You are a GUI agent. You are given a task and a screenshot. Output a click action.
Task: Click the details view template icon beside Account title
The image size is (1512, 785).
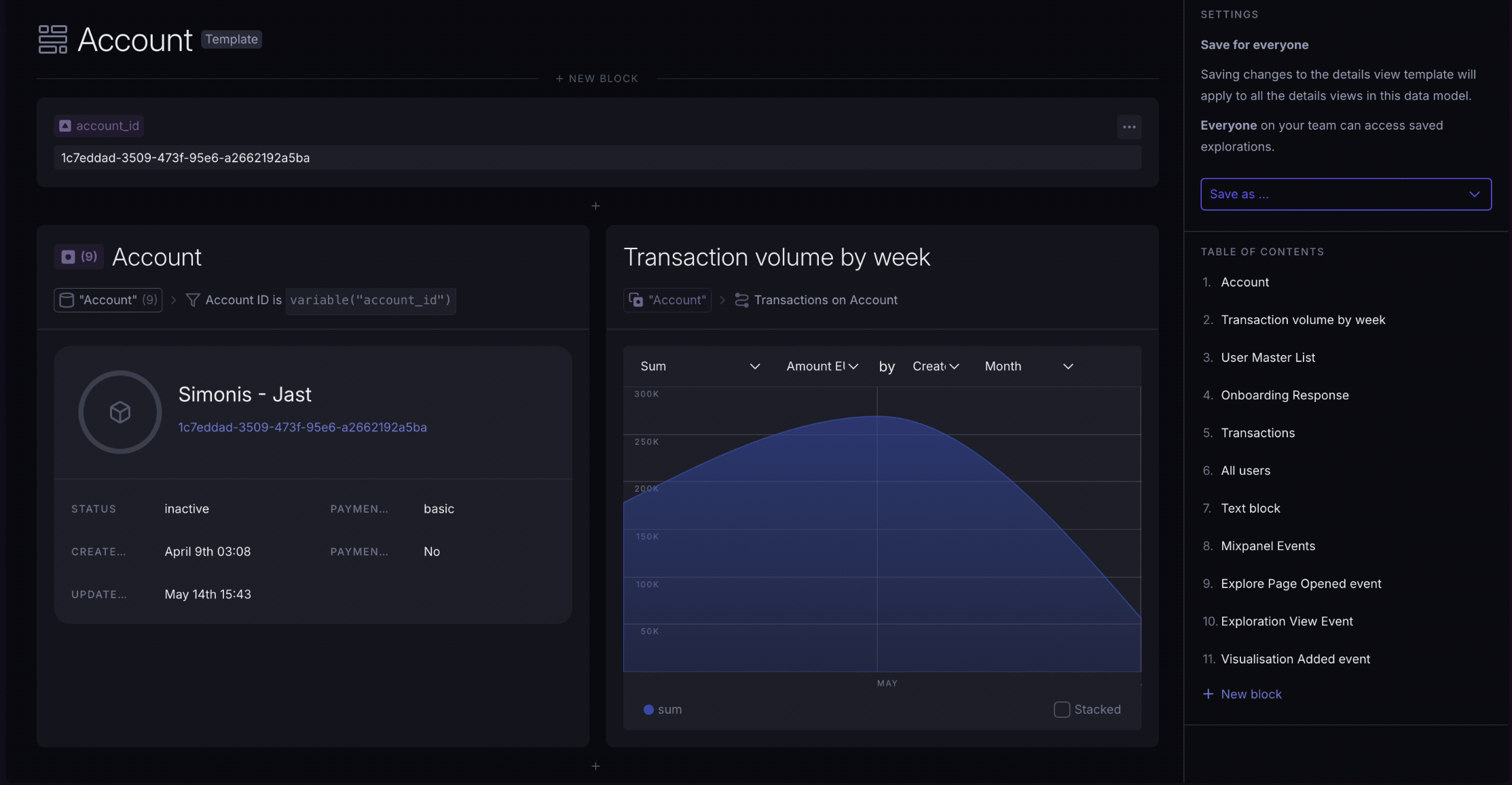pos(52,39)
